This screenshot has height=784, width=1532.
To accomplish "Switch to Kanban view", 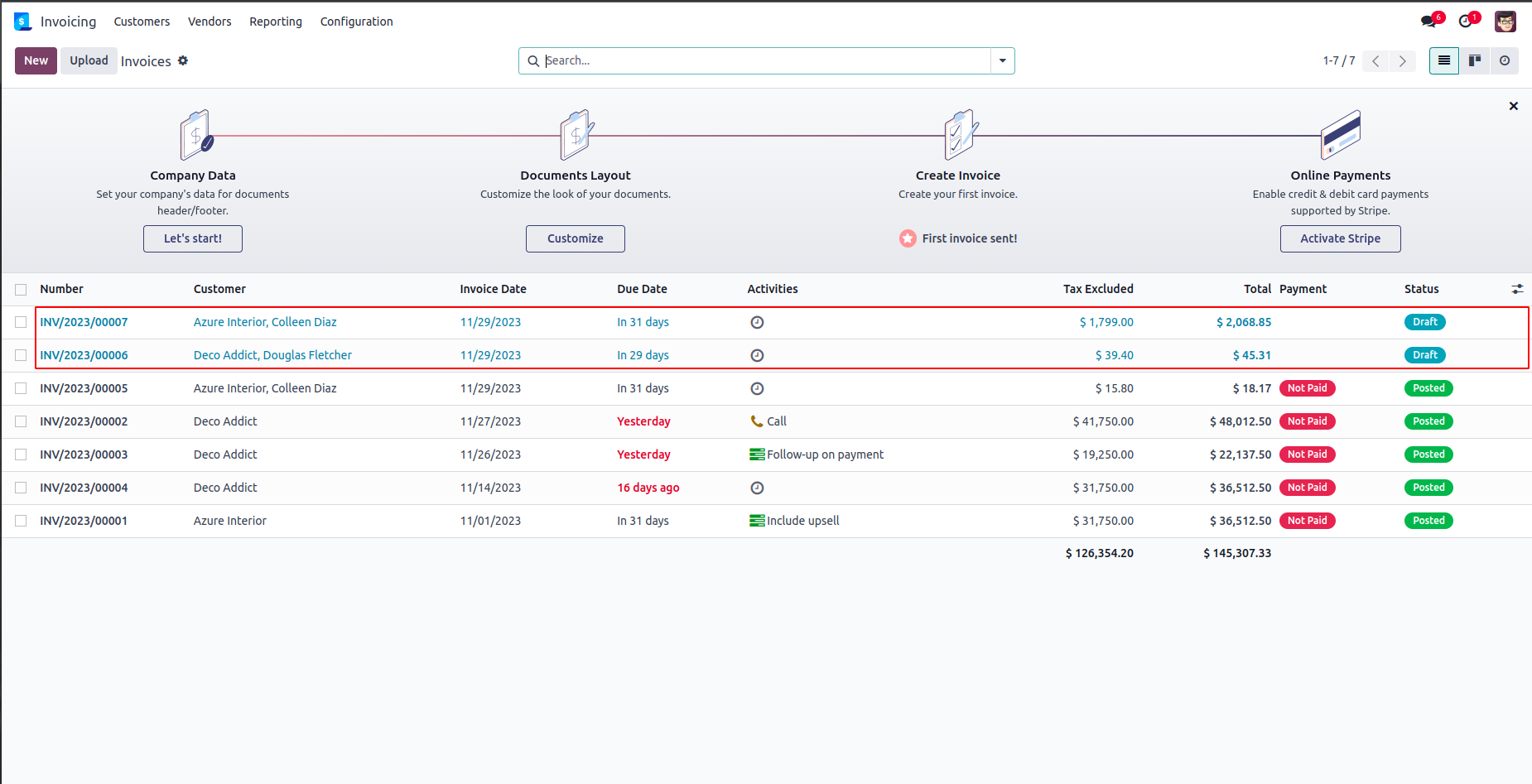I will [x=1475, y=60].
